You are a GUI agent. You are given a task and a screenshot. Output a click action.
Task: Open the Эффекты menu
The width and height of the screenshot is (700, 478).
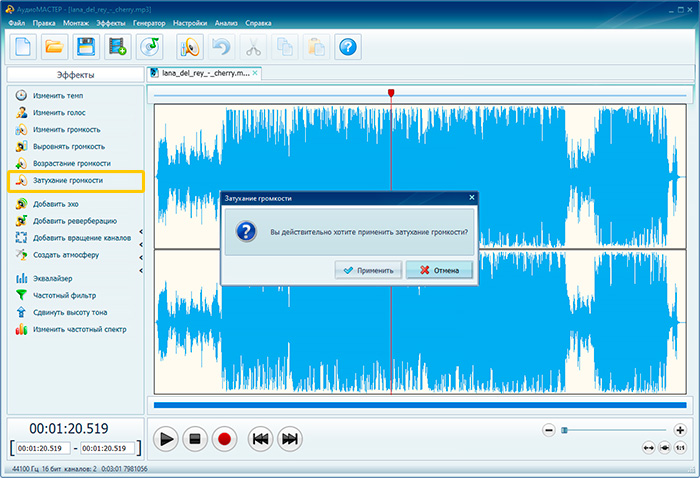(x=111, y=22)
